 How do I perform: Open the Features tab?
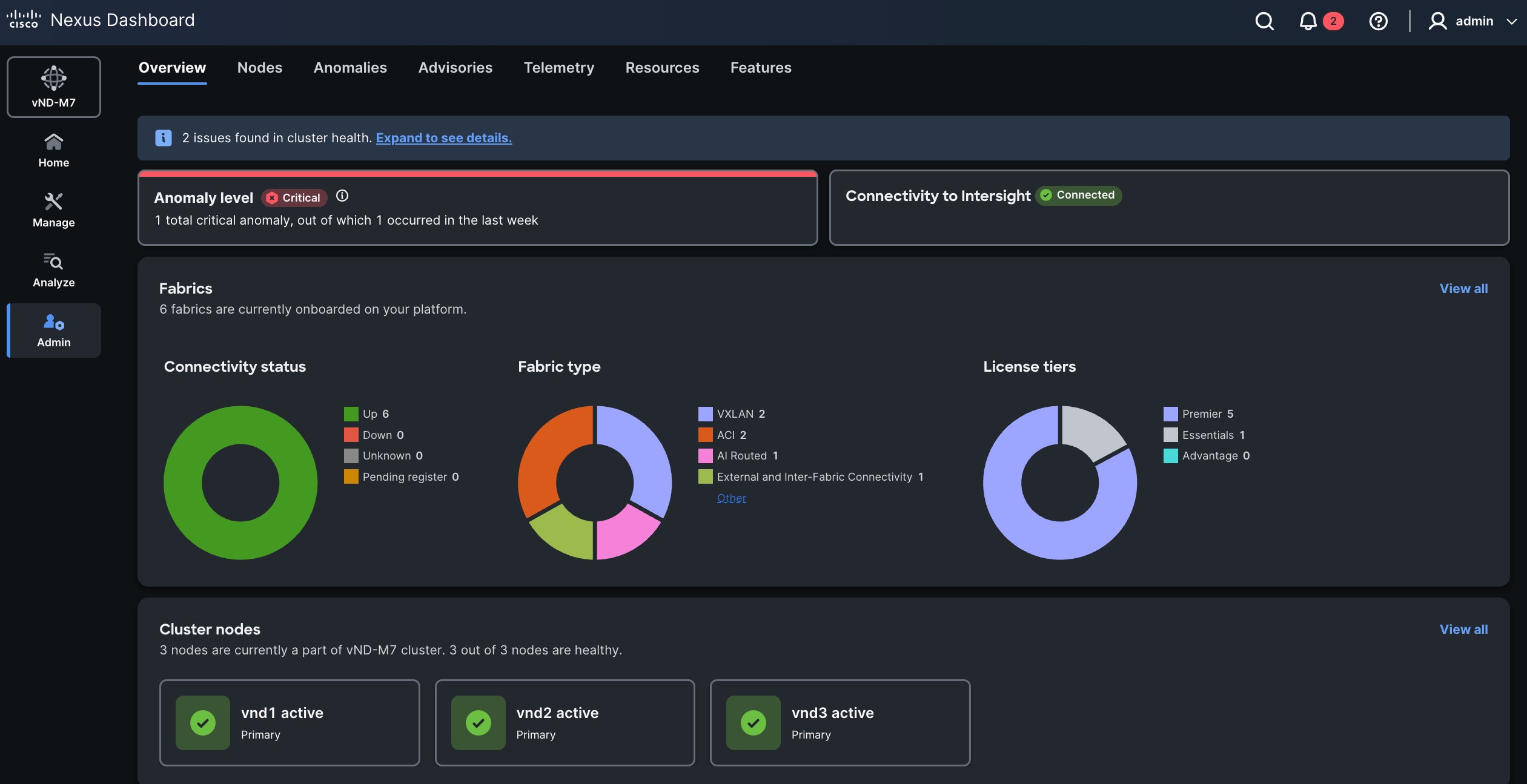[x=761, y=68]
